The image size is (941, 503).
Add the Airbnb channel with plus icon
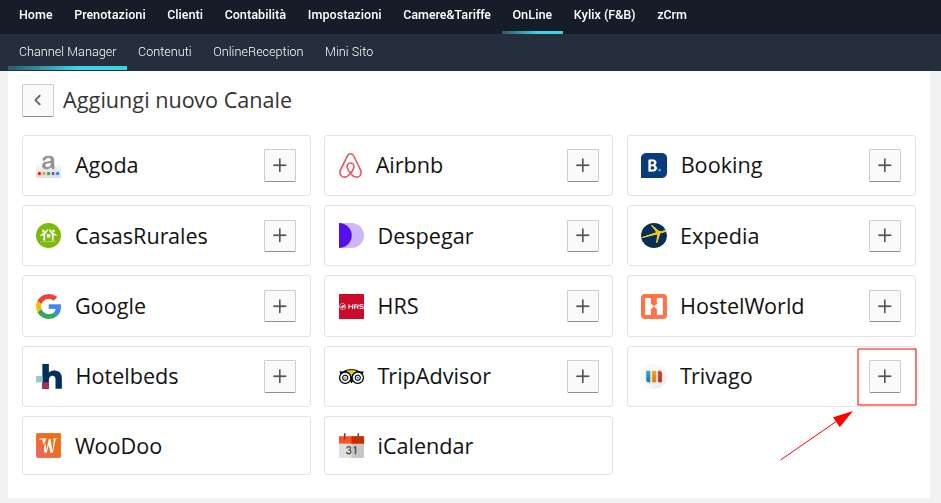pos(582,166)
